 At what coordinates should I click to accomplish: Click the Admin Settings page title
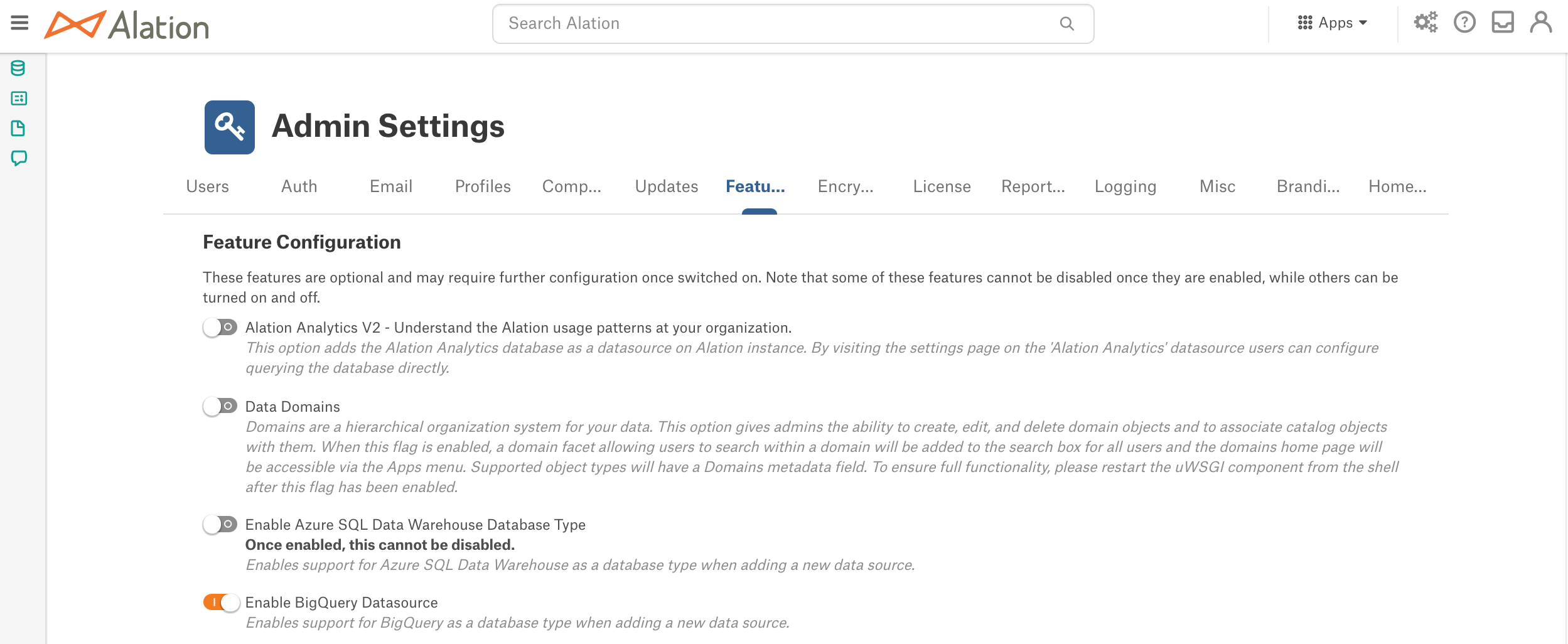click(x=388, y=126)
